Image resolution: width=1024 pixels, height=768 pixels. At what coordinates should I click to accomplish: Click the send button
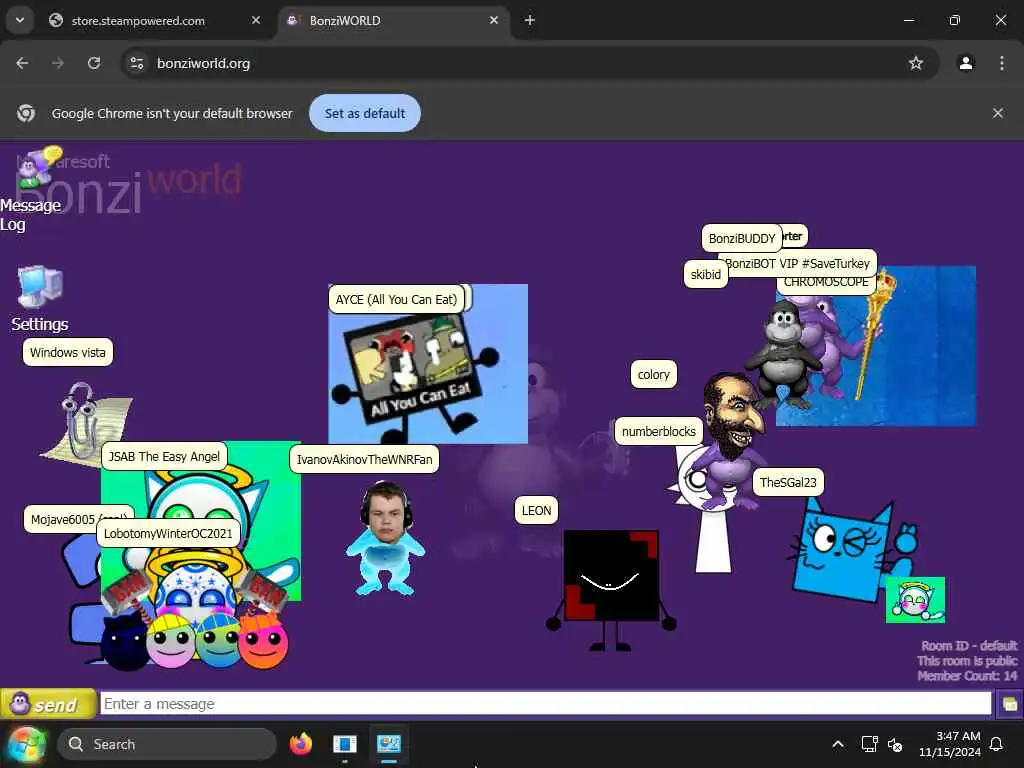48,704
